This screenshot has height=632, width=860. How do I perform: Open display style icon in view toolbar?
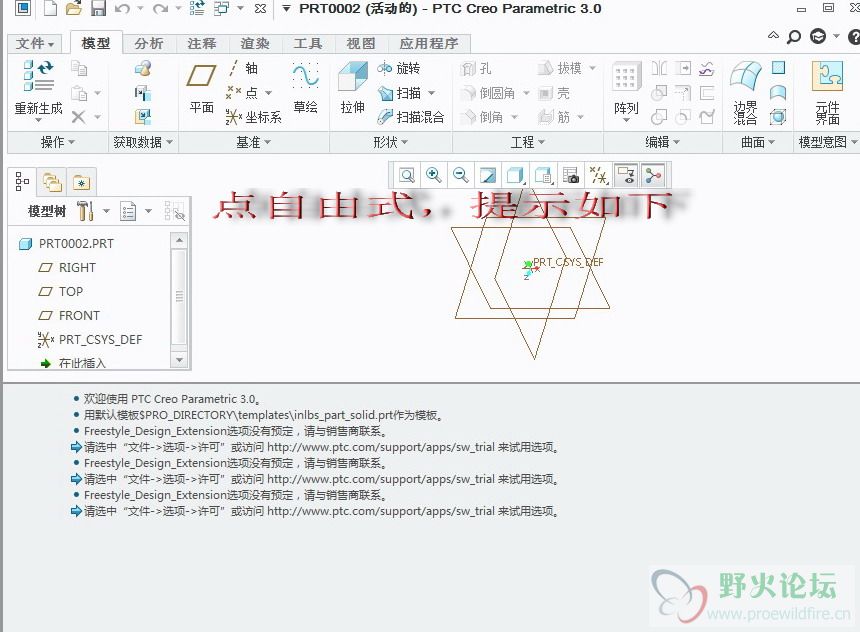(516, 176)
